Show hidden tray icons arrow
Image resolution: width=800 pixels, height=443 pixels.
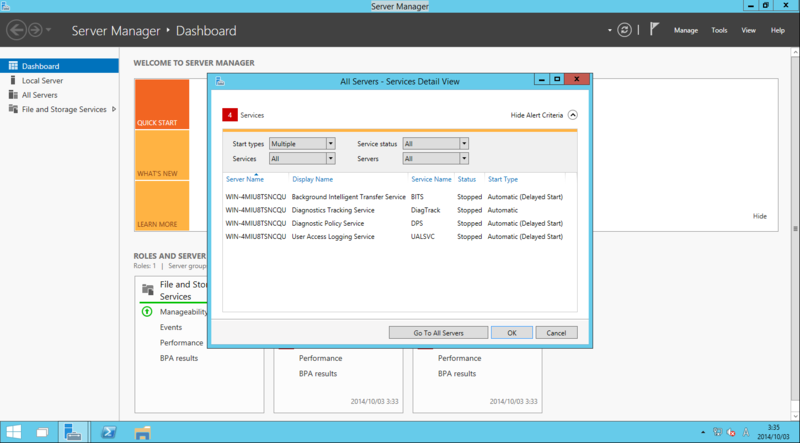coord(703,432)
